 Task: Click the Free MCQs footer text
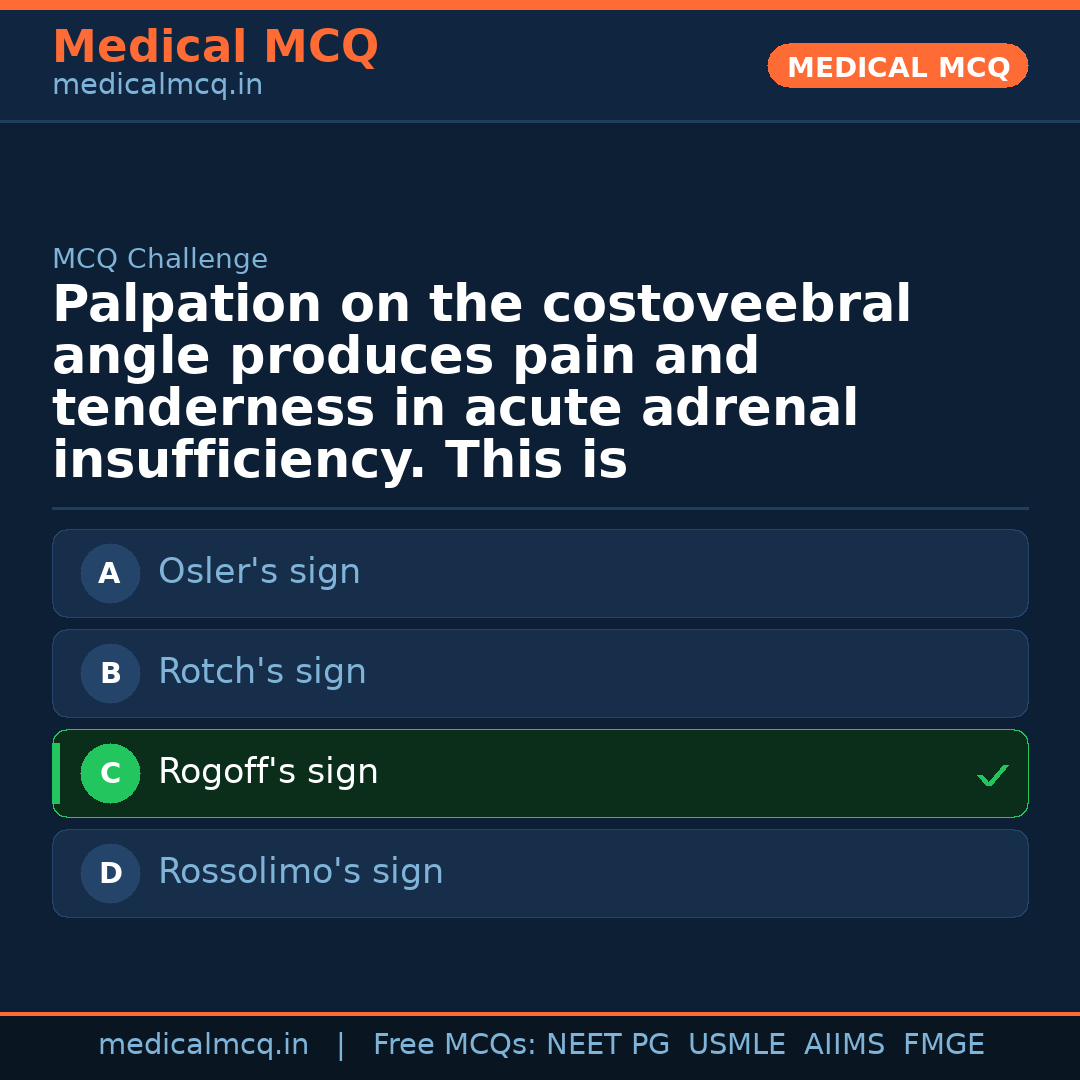click(x=455, y=1045)
